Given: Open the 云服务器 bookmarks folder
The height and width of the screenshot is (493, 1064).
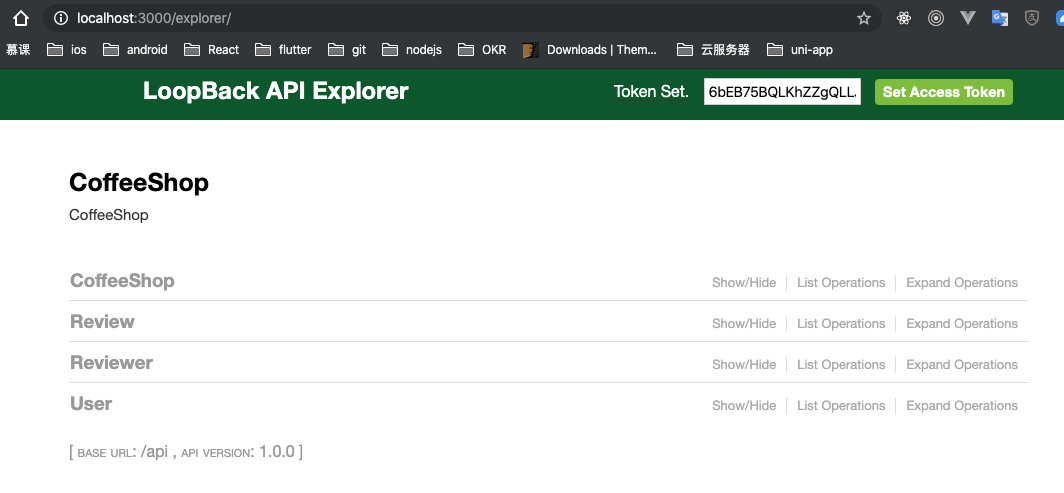Looking at the screenshot, I should coord(713,50).
